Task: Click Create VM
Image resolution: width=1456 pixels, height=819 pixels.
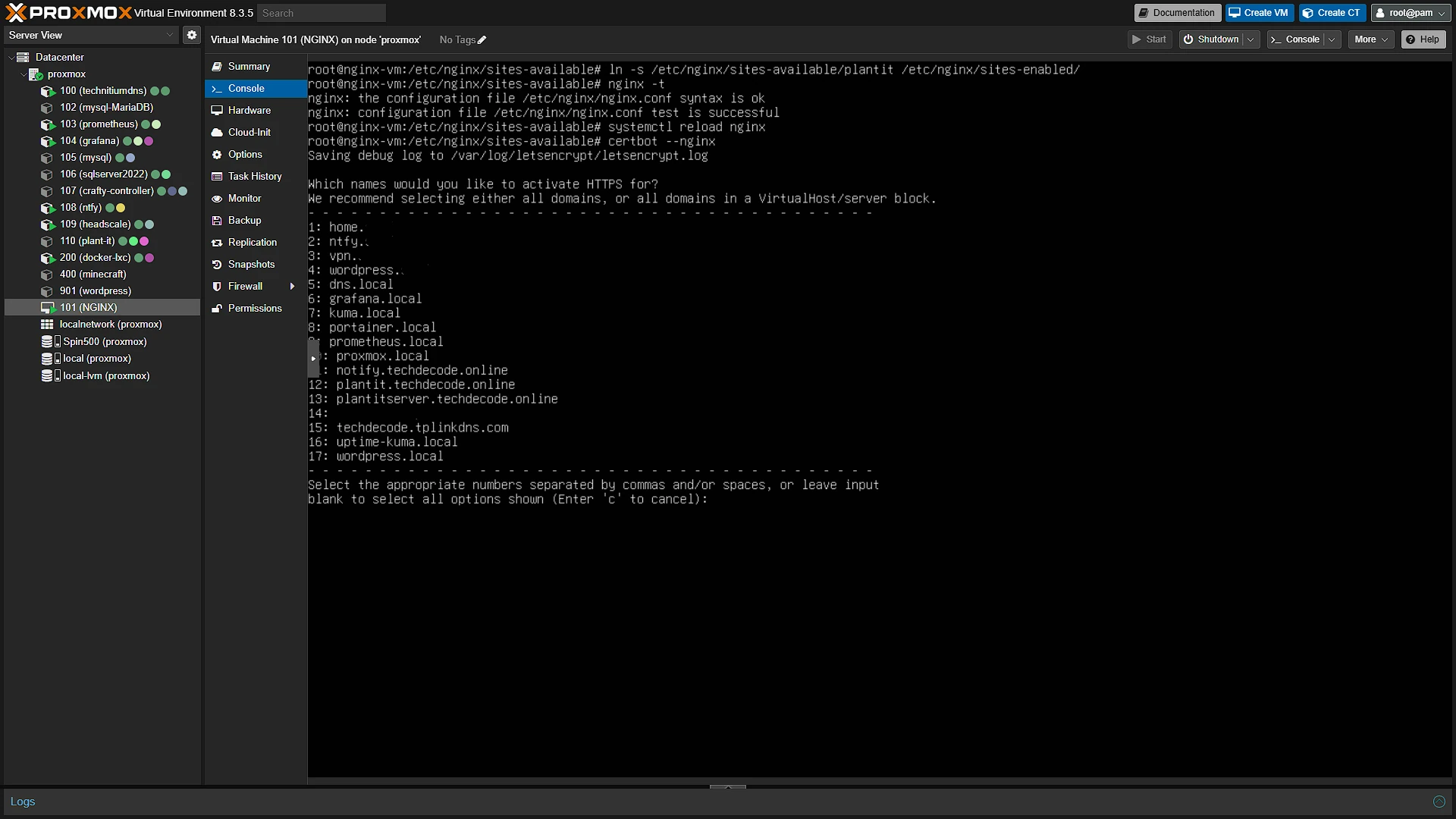Action: [x=1259, y=13]
